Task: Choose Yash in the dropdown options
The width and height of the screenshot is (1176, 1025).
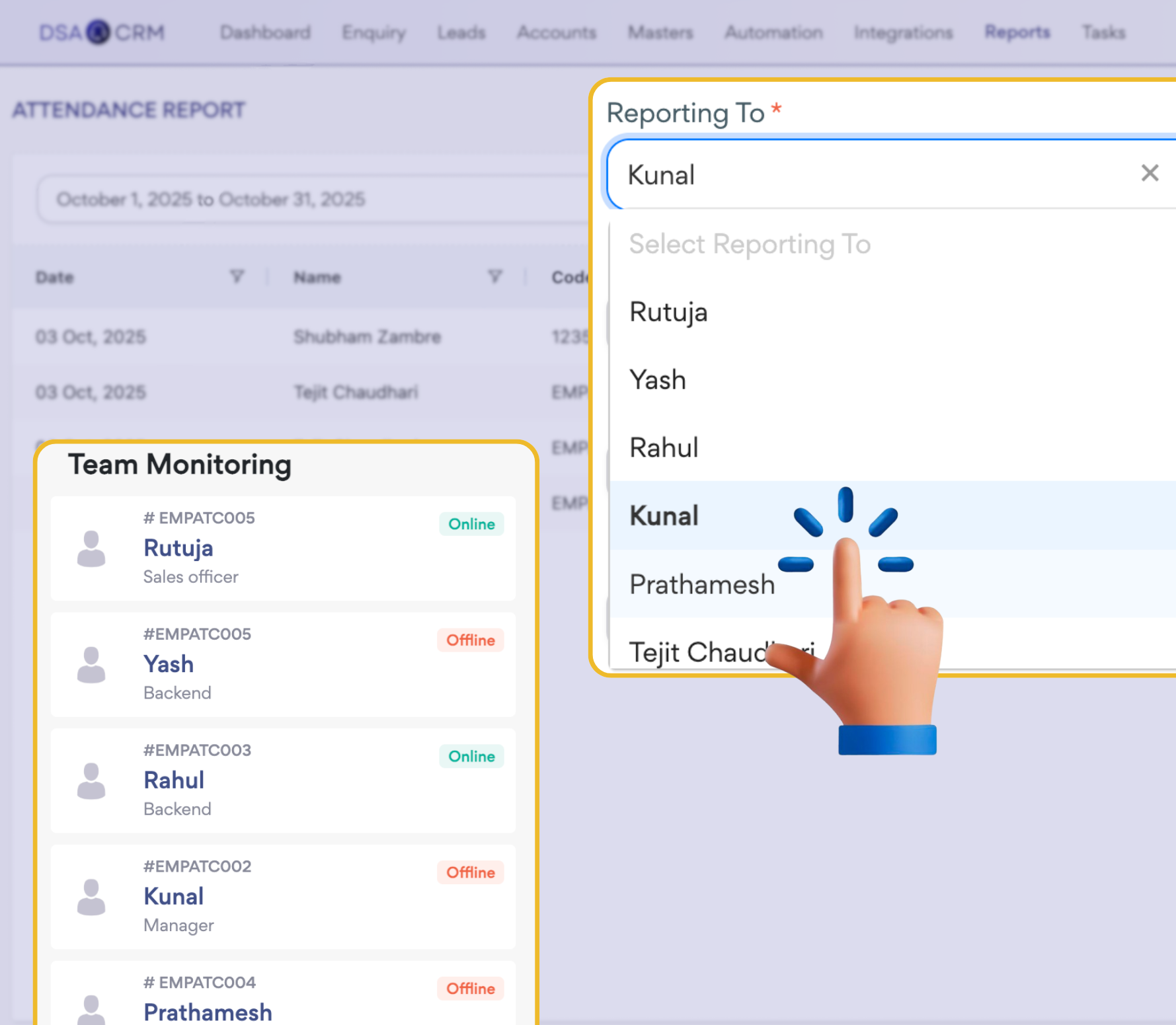Action: (x=658, y=380)
